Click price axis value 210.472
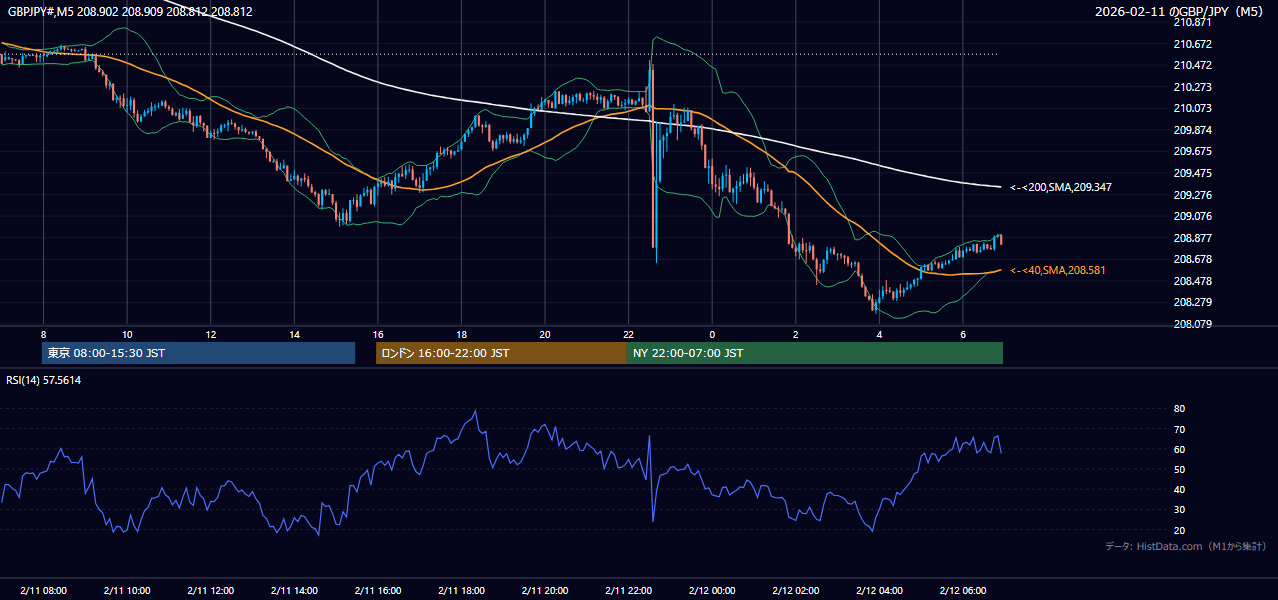This screenshot has width=1278, height=600. (1192, 65)
